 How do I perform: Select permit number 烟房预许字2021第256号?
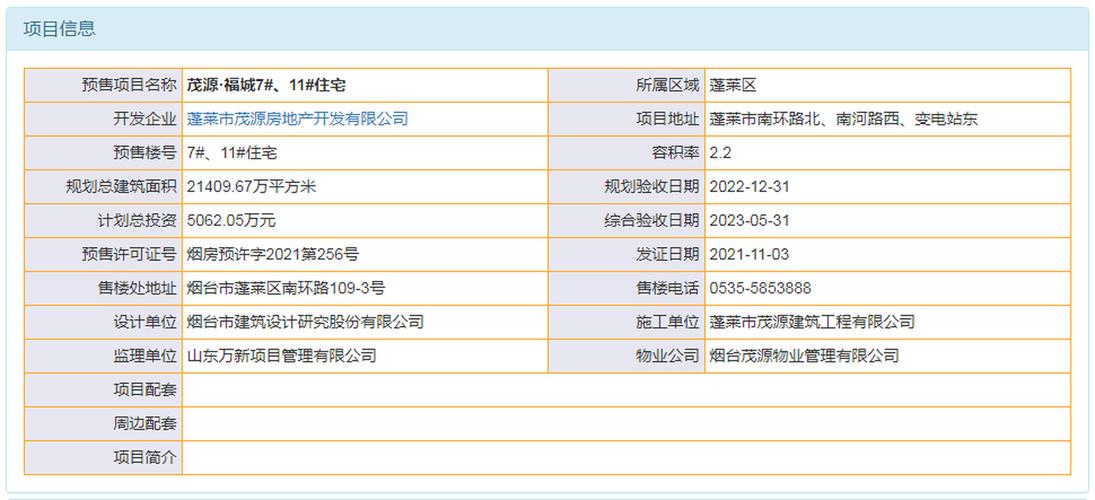(273, 254)
